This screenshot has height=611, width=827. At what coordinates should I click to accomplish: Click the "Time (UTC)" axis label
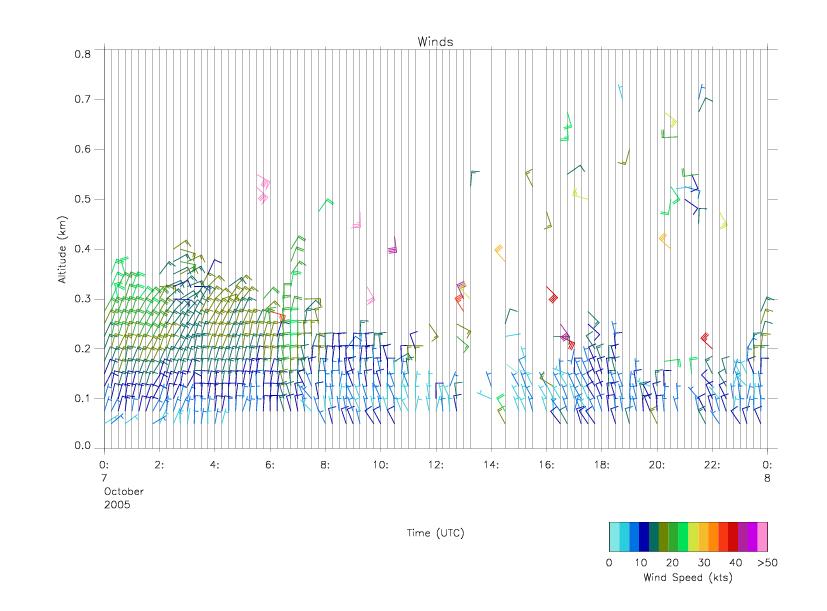(435, 533)
